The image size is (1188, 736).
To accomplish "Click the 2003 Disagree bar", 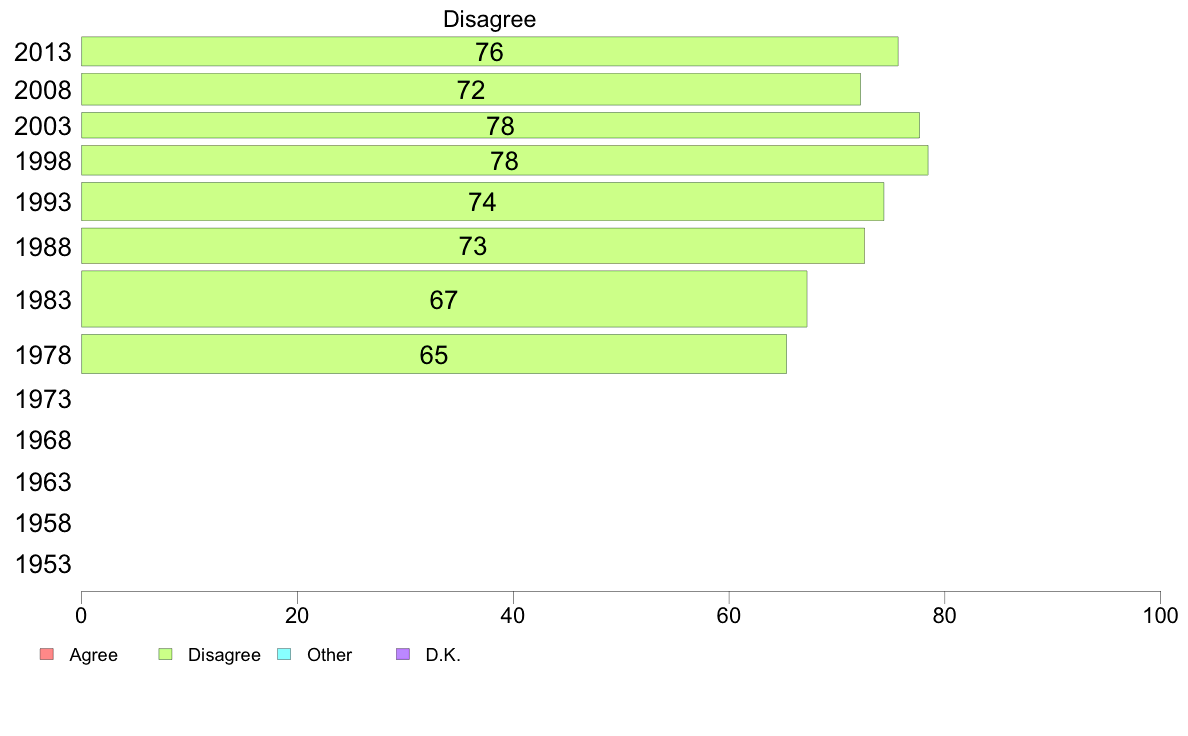I will (500, 126).
